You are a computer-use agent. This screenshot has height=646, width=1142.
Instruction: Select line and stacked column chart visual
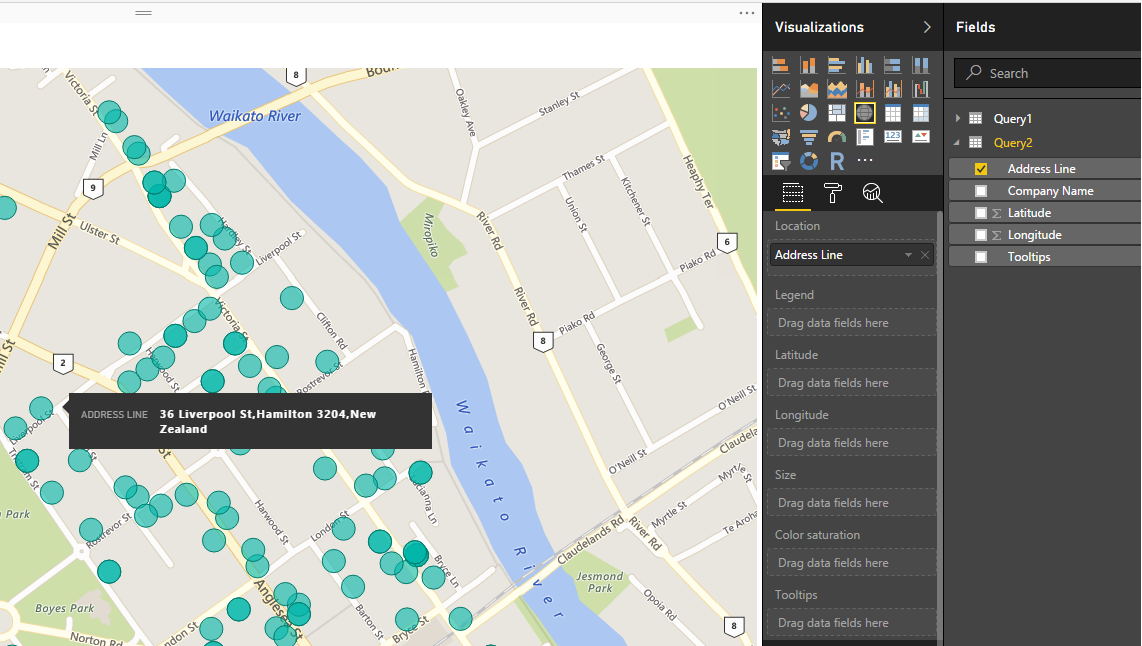[865, 90]
